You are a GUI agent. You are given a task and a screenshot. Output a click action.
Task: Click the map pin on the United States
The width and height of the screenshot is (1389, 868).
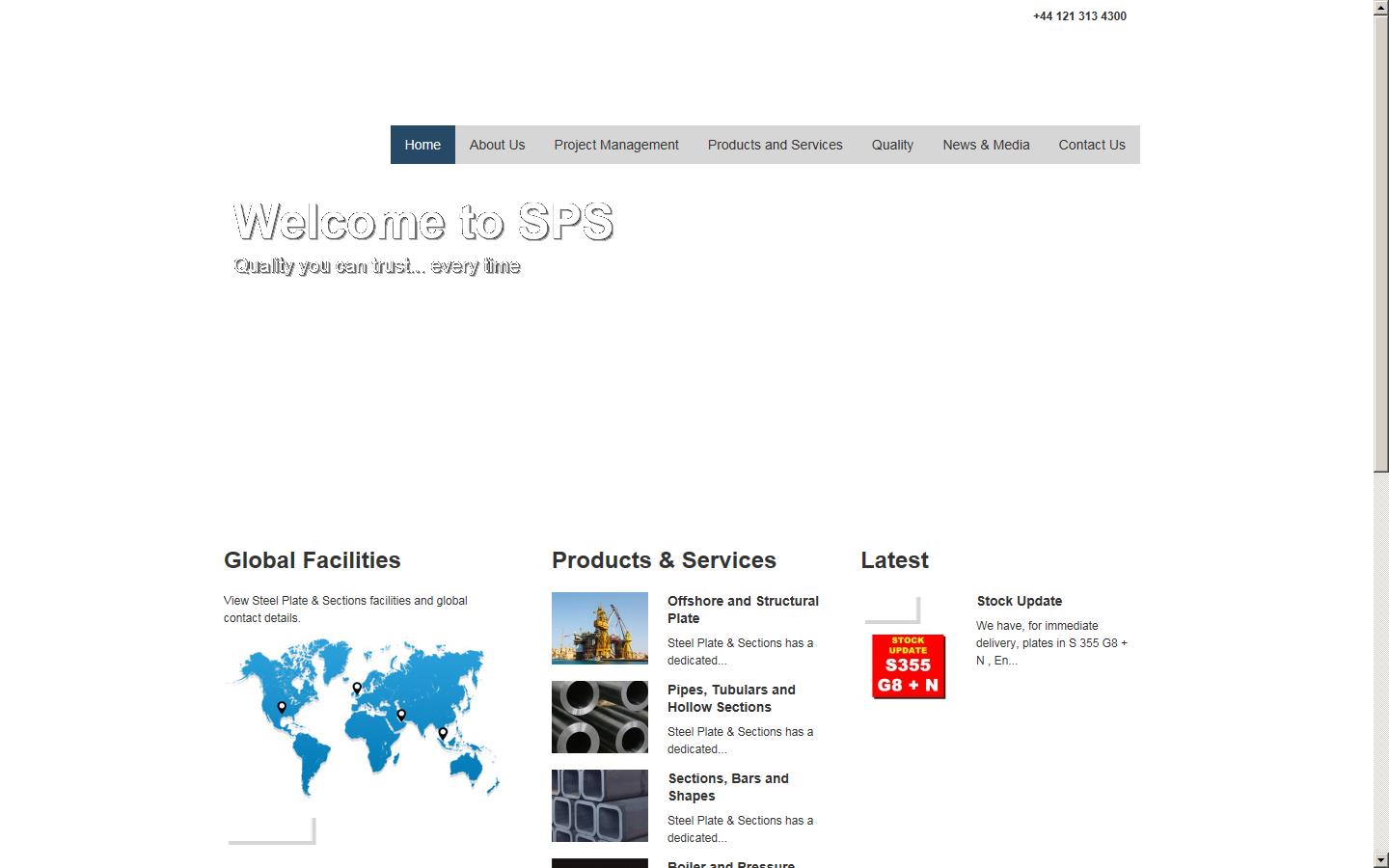tap(280, 708)
